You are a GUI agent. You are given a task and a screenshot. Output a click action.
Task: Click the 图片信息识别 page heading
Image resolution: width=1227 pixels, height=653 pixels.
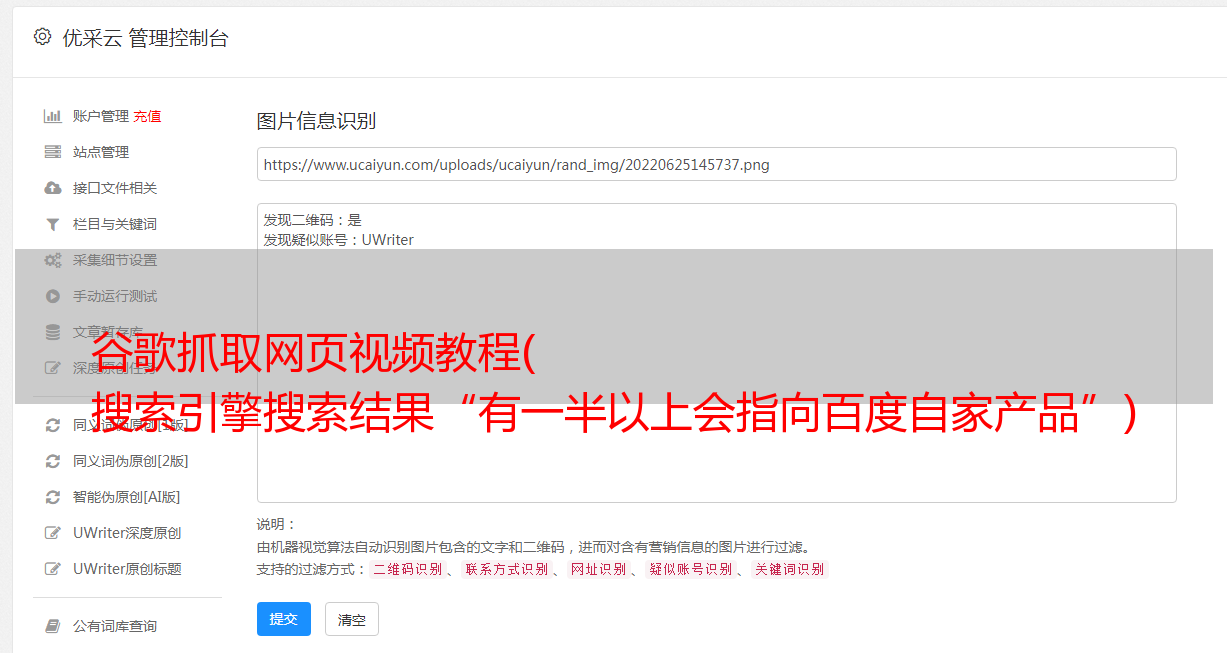click(316, 121)
